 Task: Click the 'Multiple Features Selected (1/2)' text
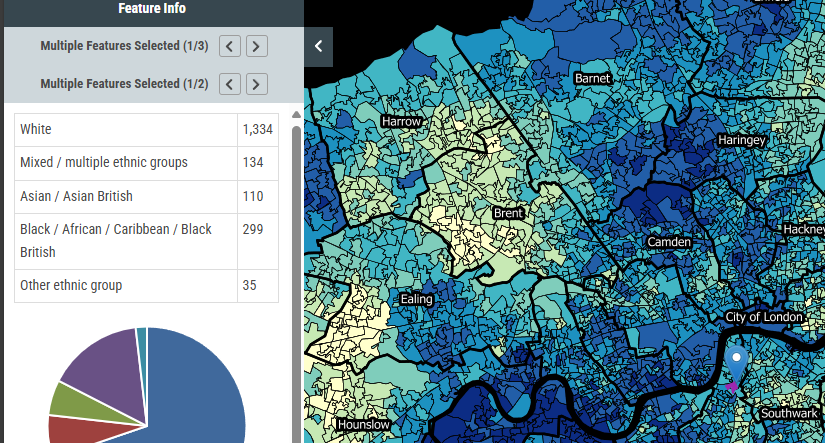point(124,84)
